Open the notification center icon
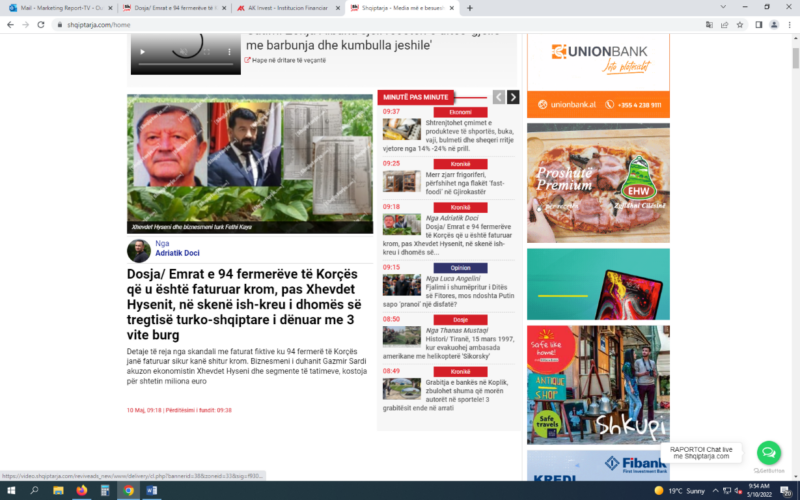 click(x=786, y=491)
